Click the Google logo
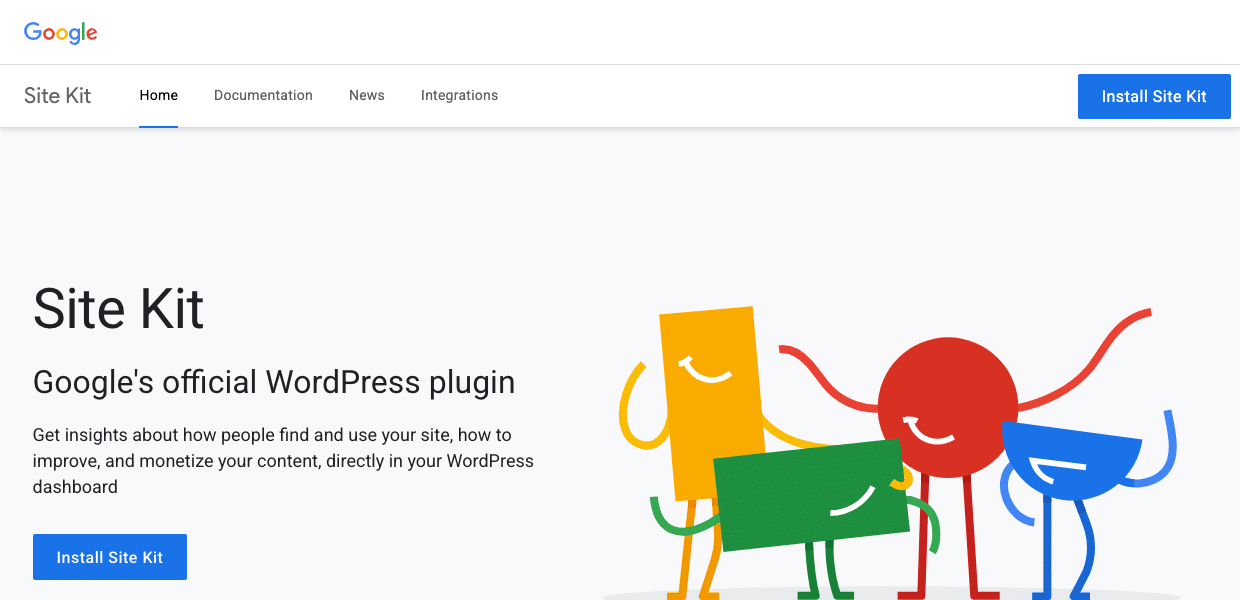 point(61,32)
